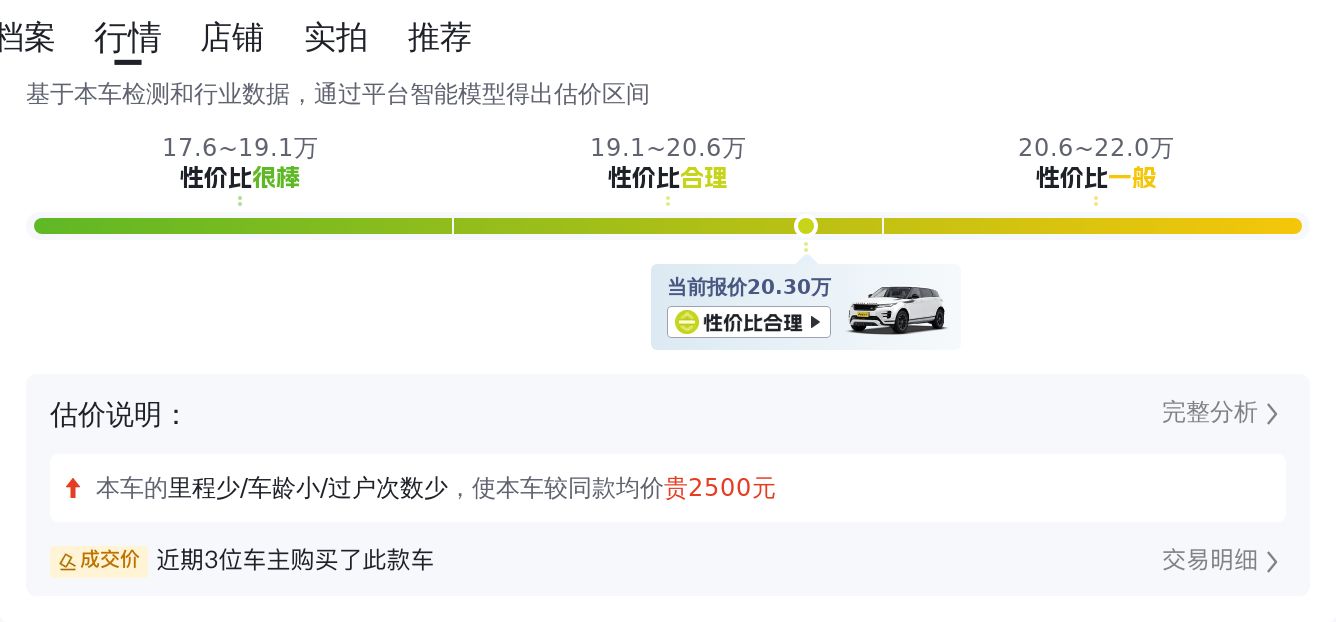
Task: Open the 店铺 tab
Action: click(232, 38)
